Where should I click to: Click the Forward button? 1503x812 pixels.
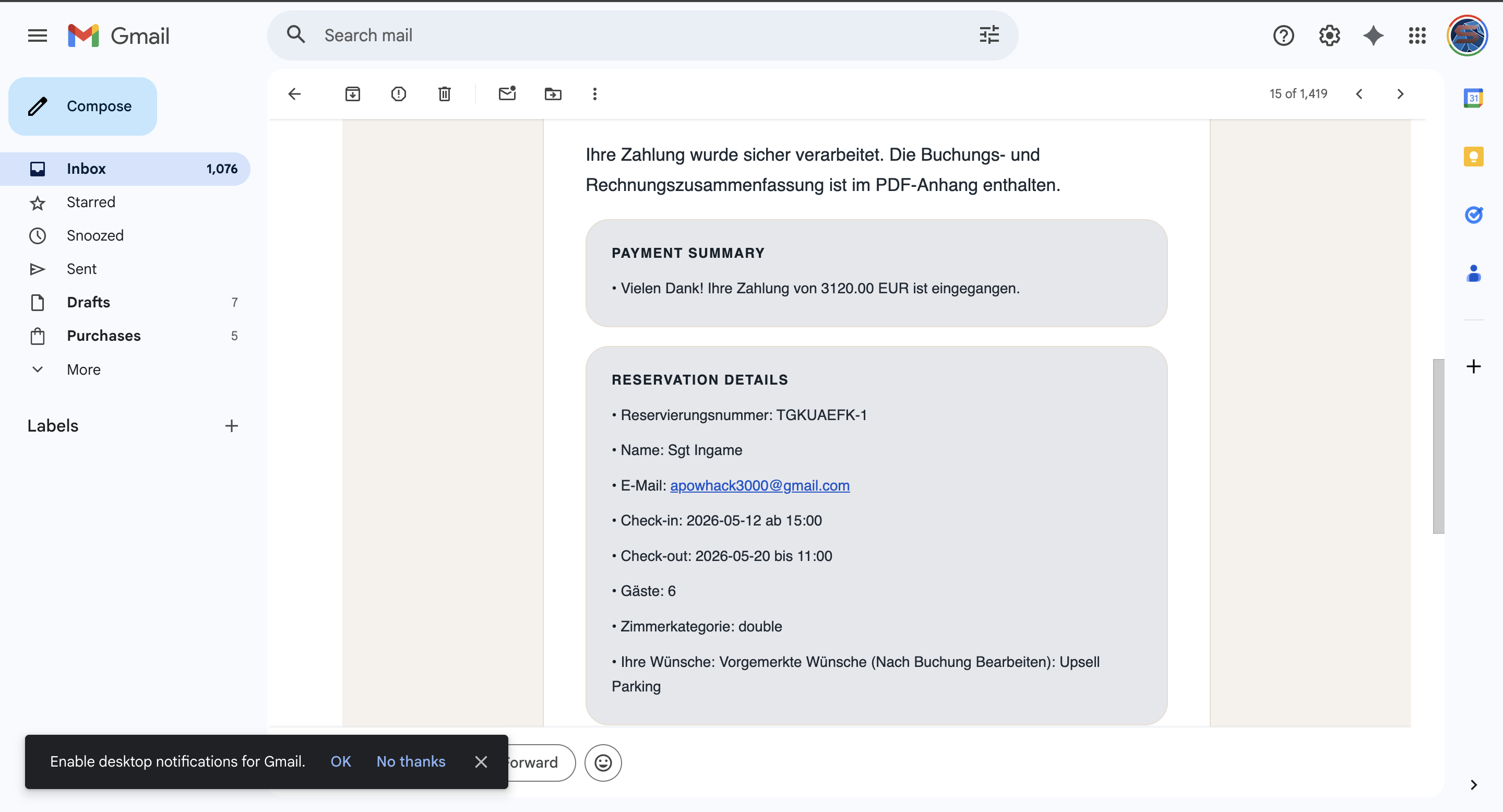tap(541, 762)
